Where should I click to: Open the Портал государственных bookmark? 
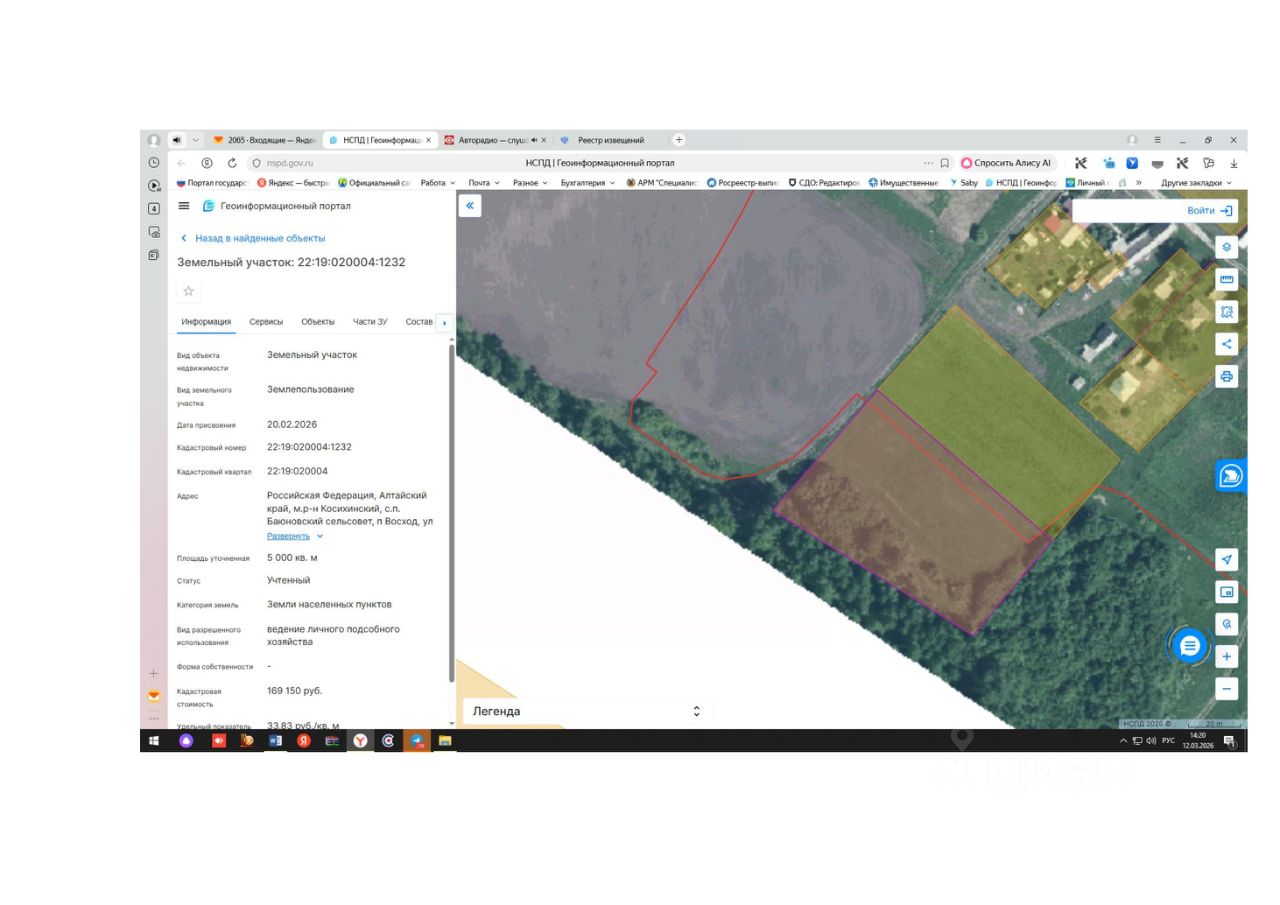coord(212,183)
